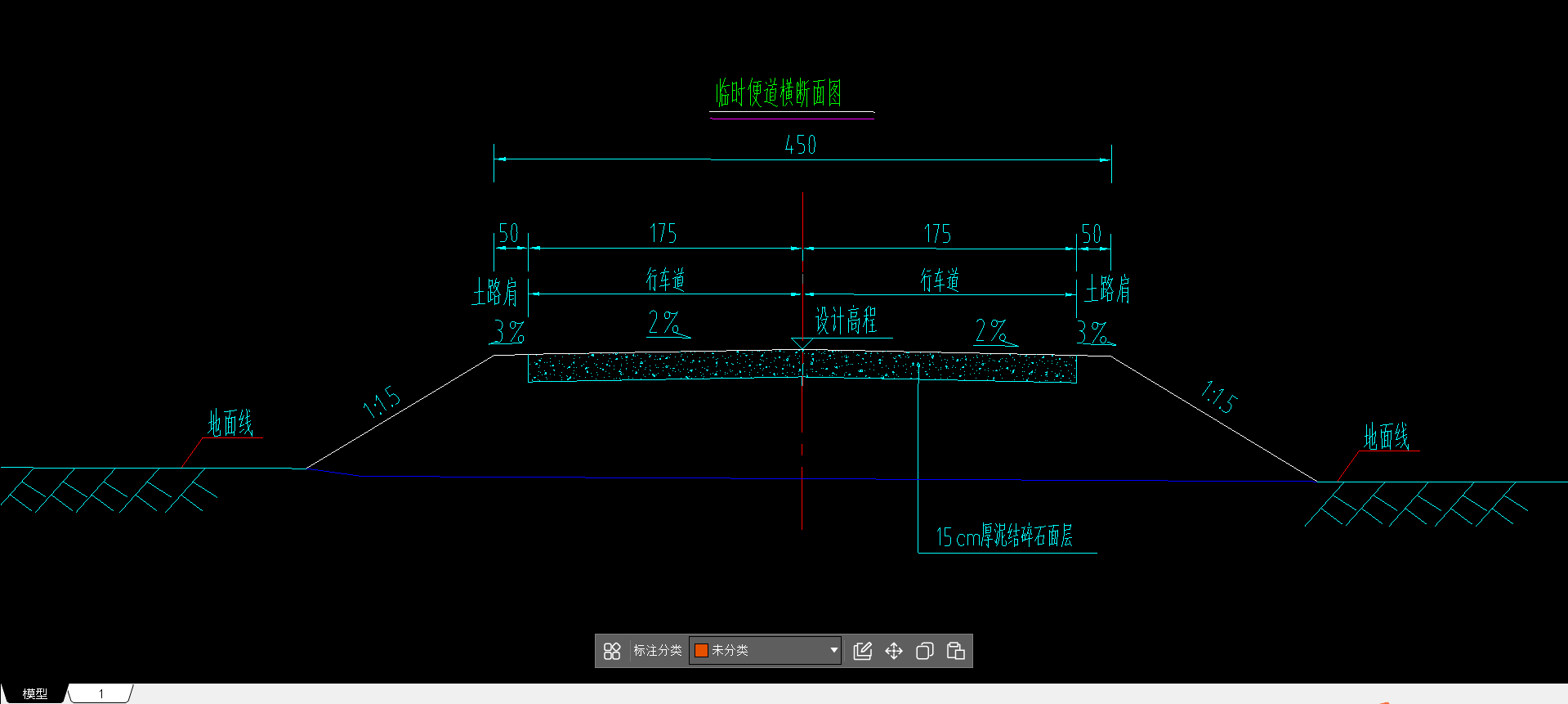The width and height of the screenshot is (1568, 704).
Task: Select the right 地面线 label
Action: (1387, 437)
